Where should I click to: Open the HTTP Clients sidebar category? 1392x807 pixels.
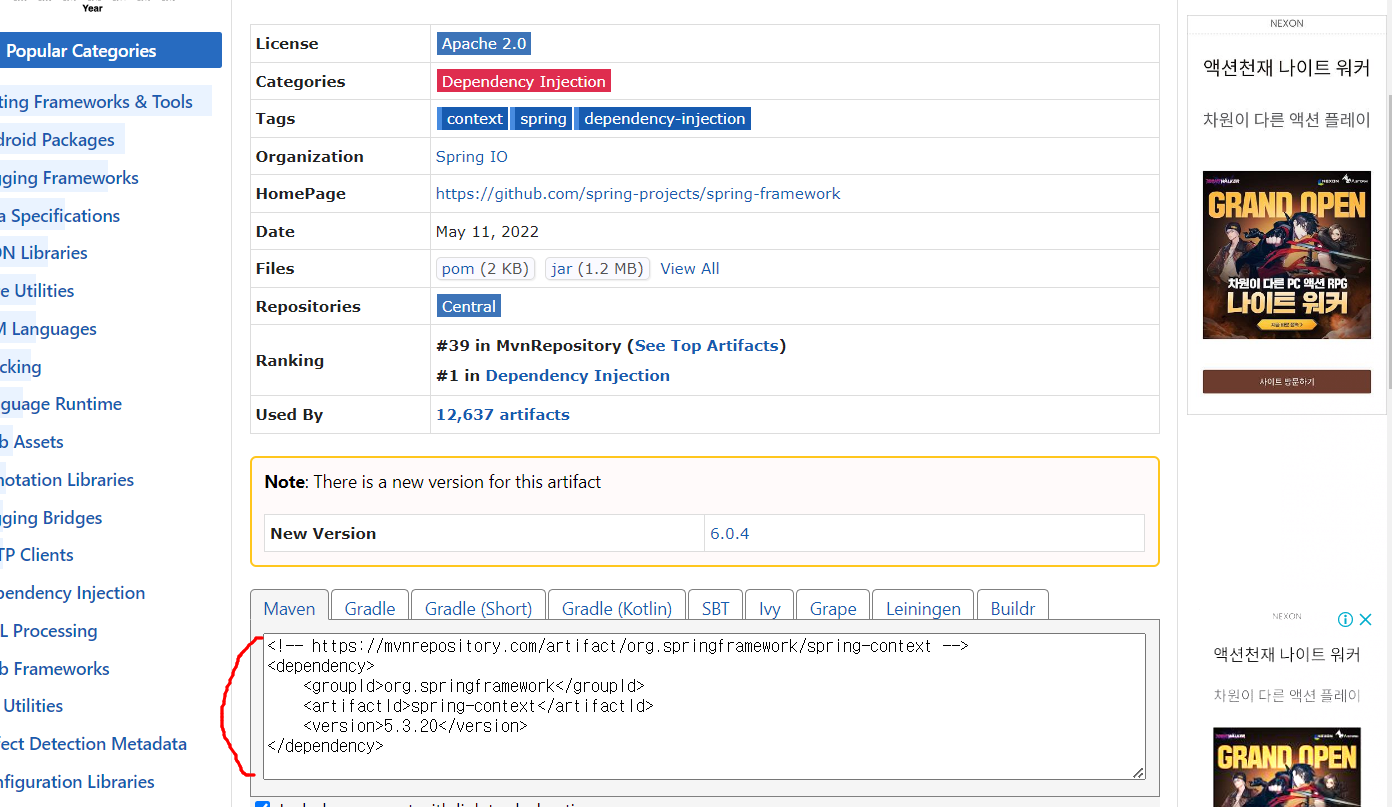37,555
